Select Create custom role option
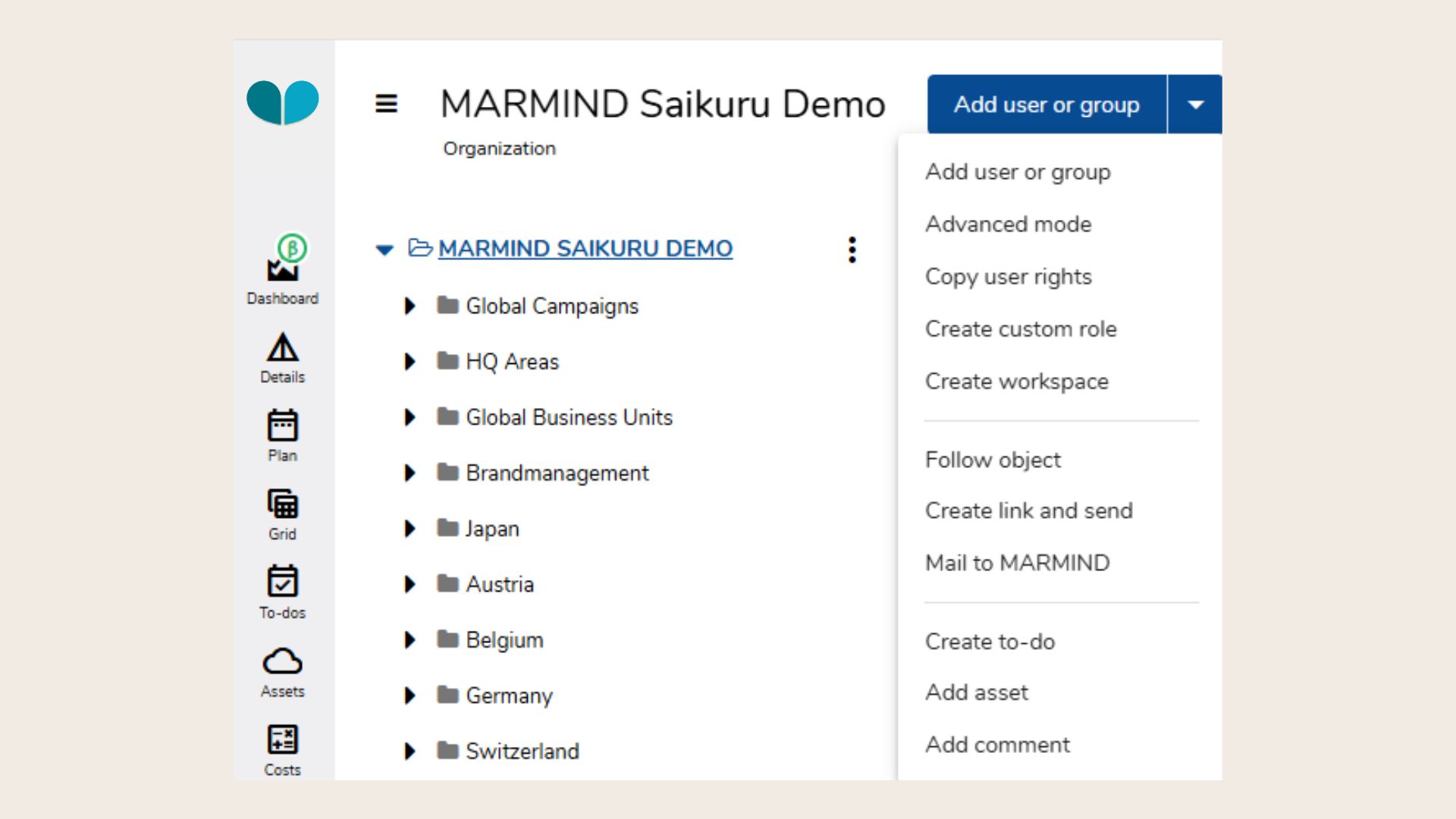 (1020, 329)
